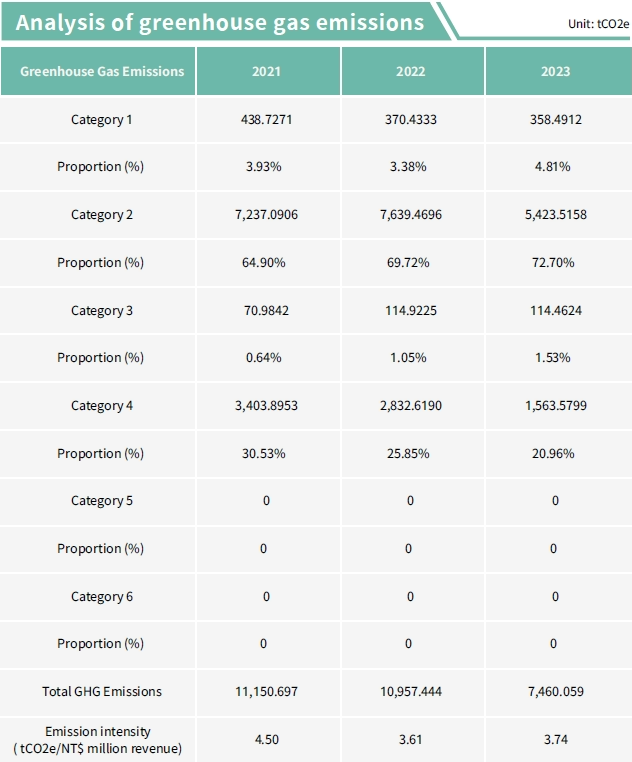This screenshot has height=762, width=632.
Task: Select the 7,639.4696 value cell
Action: coord(411,214)
